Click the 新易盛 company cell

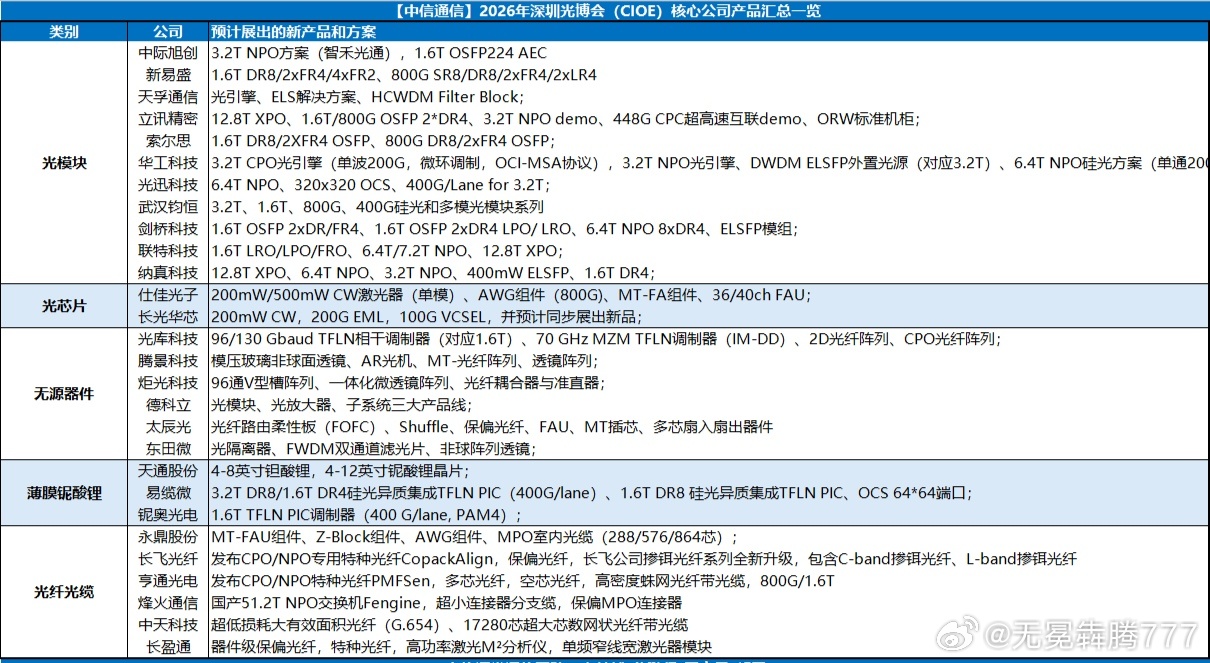pyautogui.click(x=169, y=75)
